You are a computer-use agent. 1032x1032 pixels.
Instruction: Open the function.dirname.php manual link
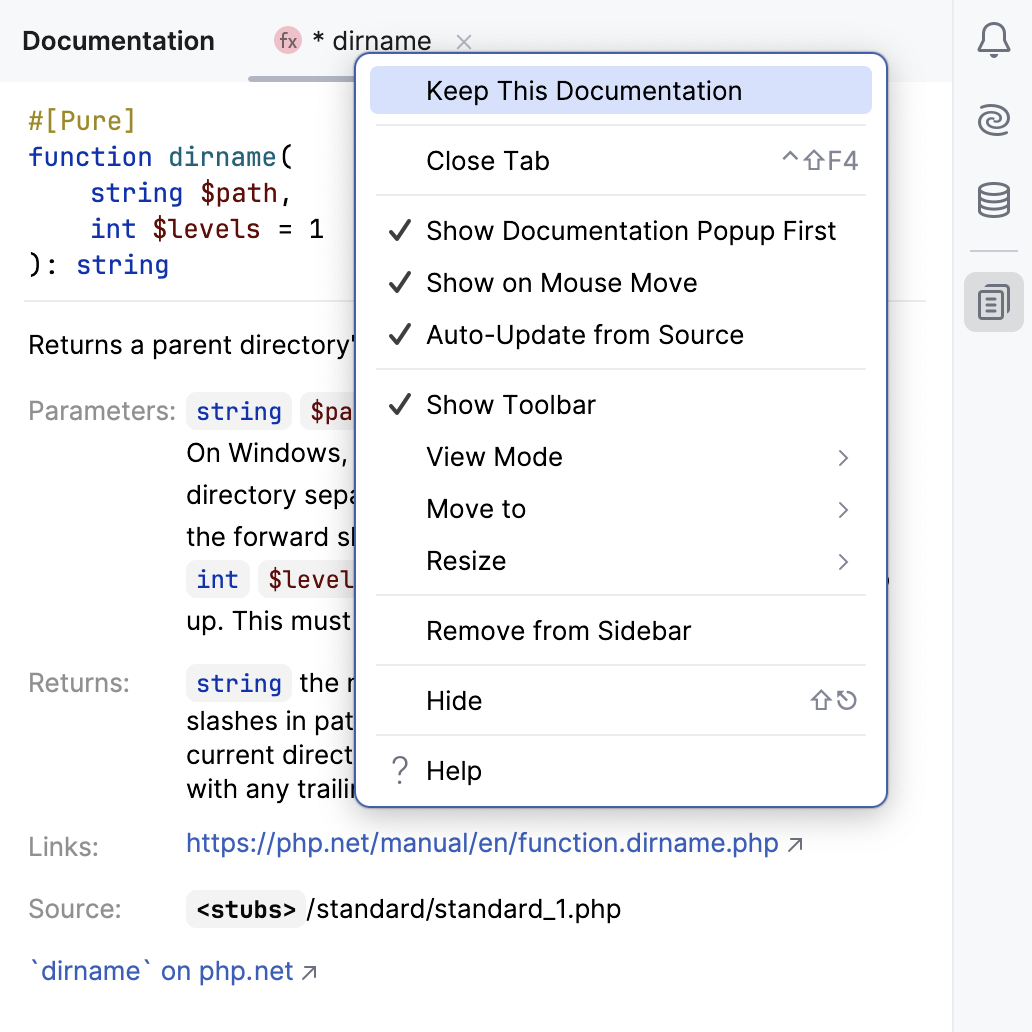(x=480, y=843)
